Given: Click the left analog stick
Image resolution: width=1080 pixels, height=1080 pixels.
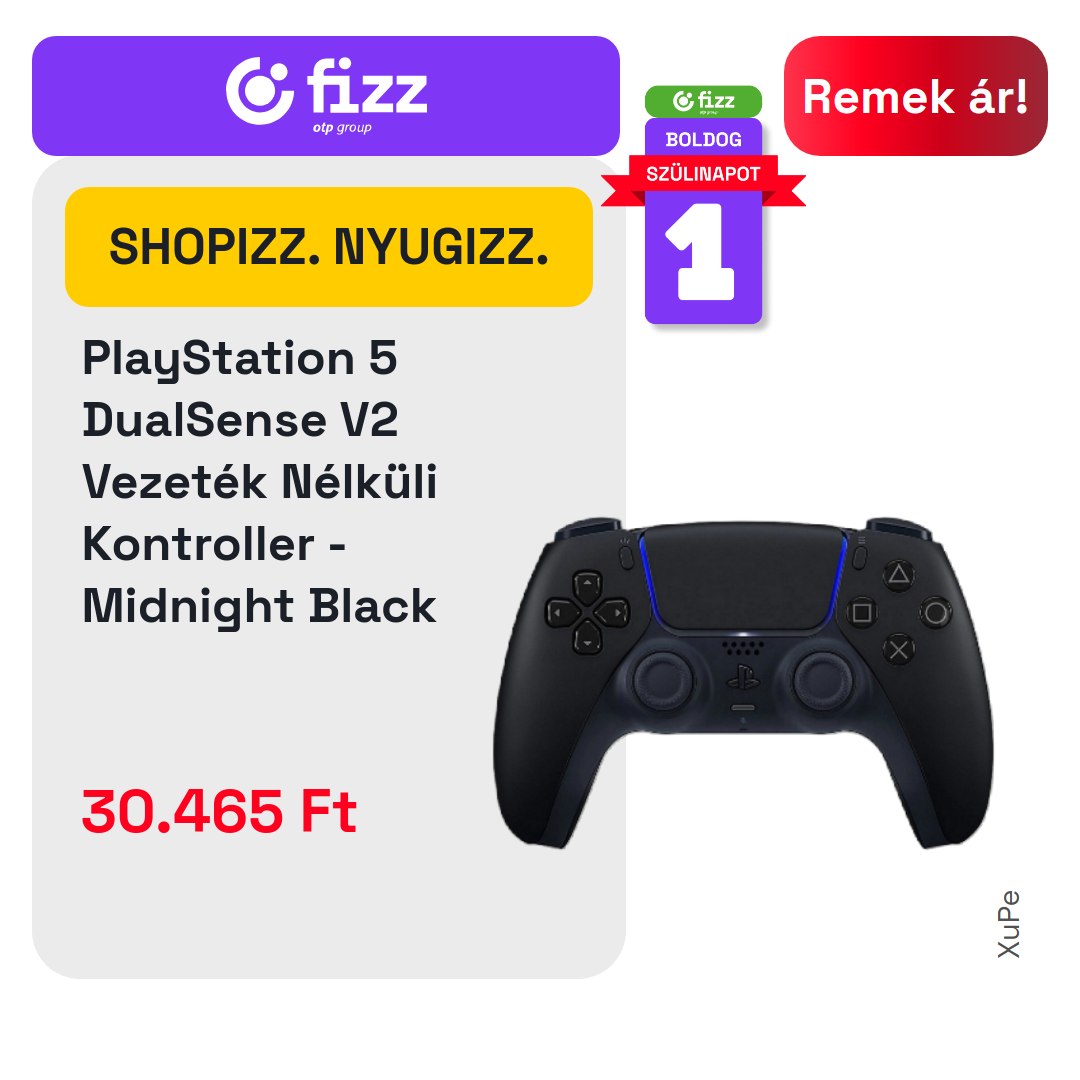Looking at the screenshot, I should [663, 681].
